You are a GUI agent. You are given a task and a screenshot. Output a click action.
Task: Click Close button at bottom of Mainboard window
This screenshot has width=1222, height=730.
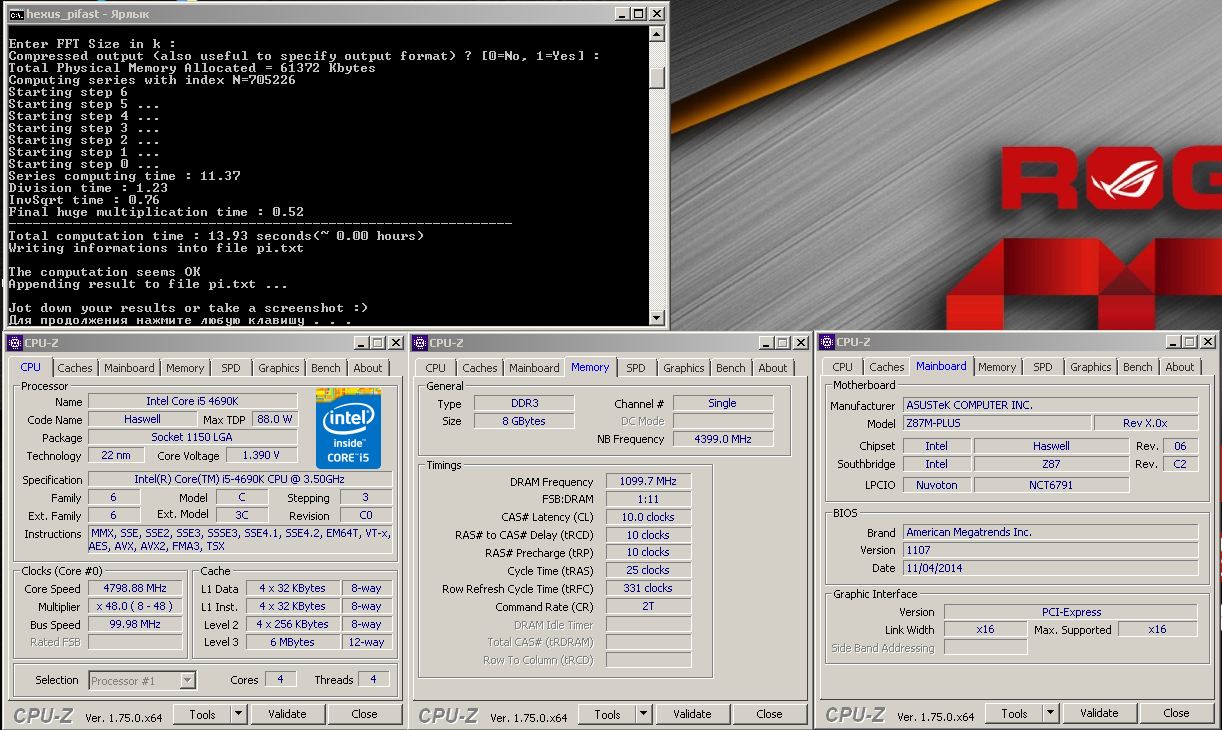click(1177, 713)
